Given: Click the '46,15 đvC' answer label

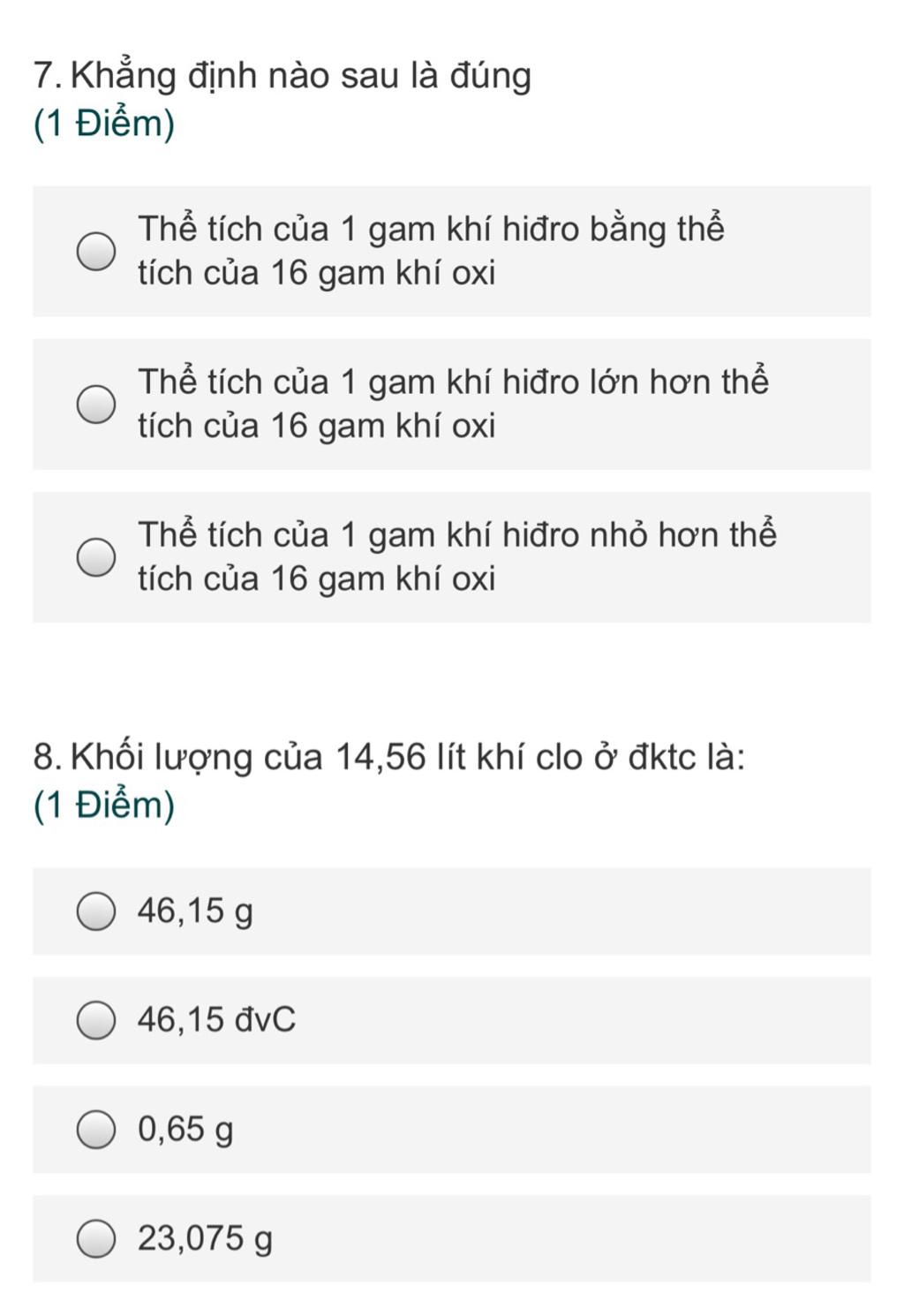Looking at the screenshot, I should point(216,1020).
